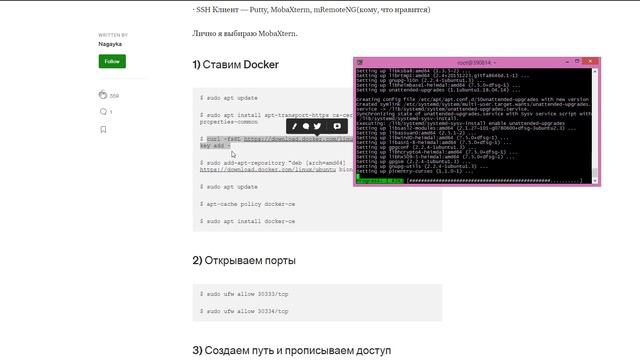
Task: Share selected text on Twitter
Action: tap(318, 126)
